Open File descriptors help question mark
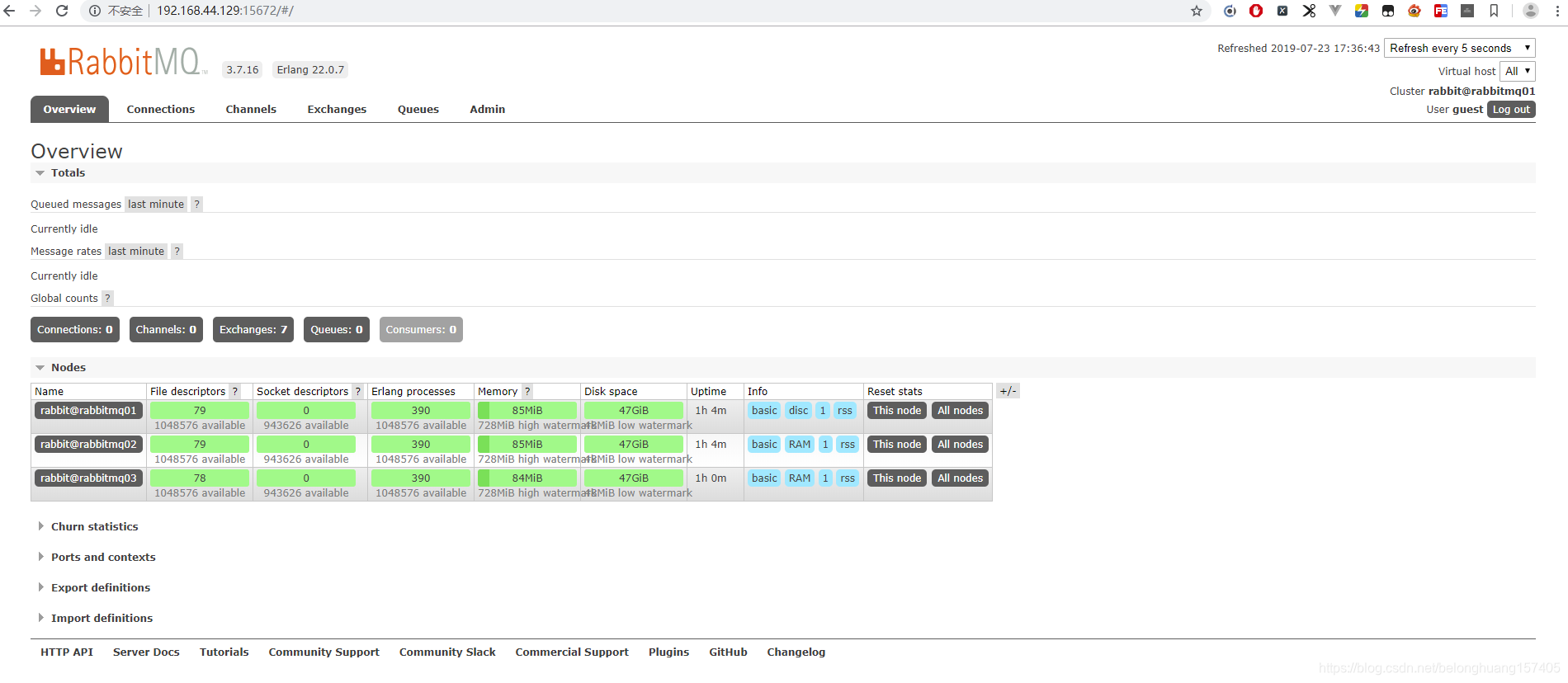The image size is (1568, 683). pyautogui.click(x=235, y=392)
